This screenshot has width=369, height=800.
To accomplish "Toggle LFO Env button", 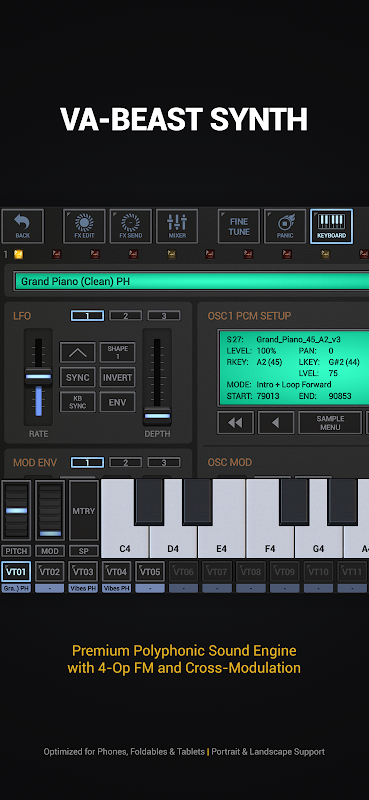I will click(117, 402).
